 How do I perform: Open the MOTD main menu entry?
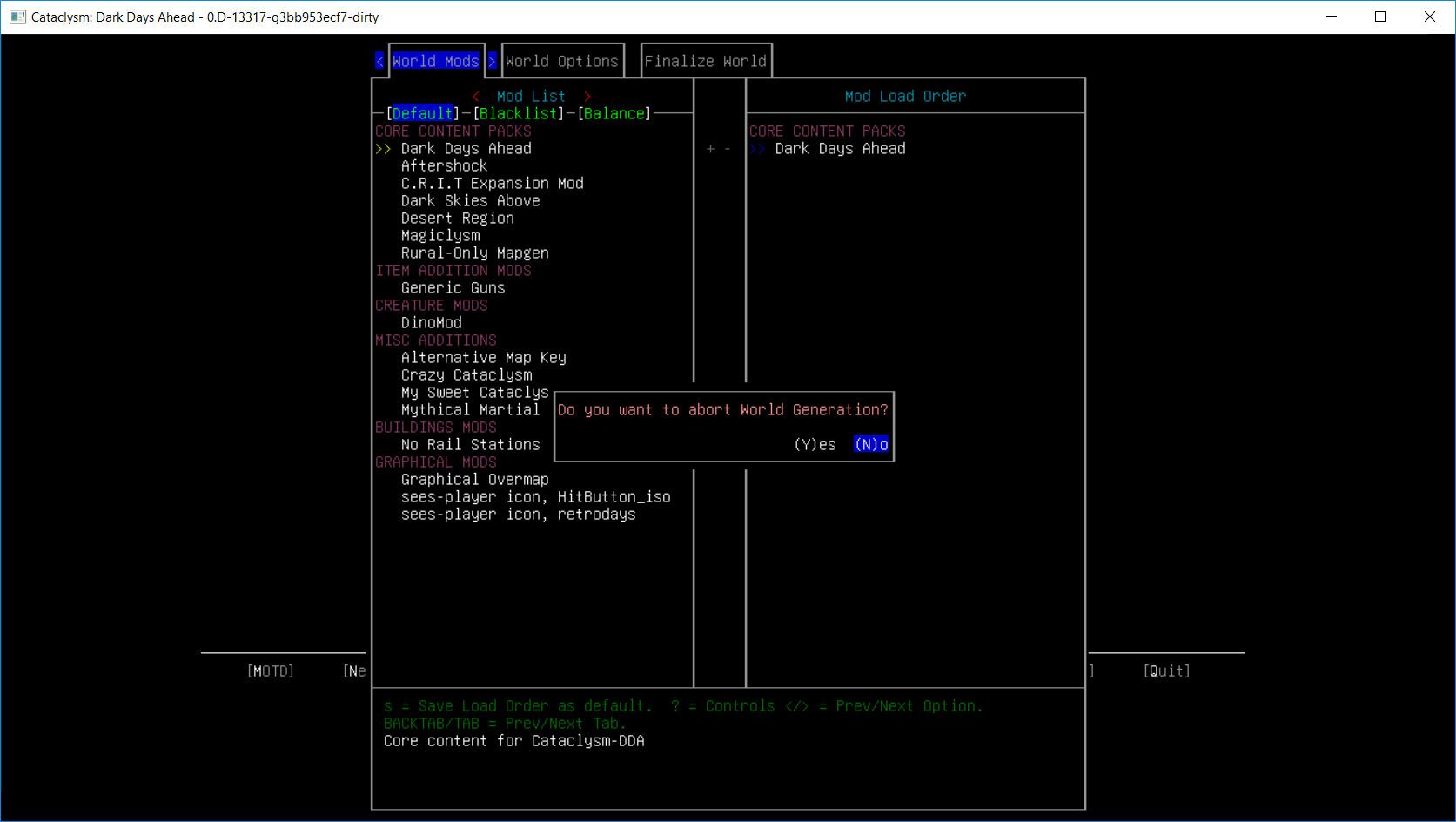271,671
